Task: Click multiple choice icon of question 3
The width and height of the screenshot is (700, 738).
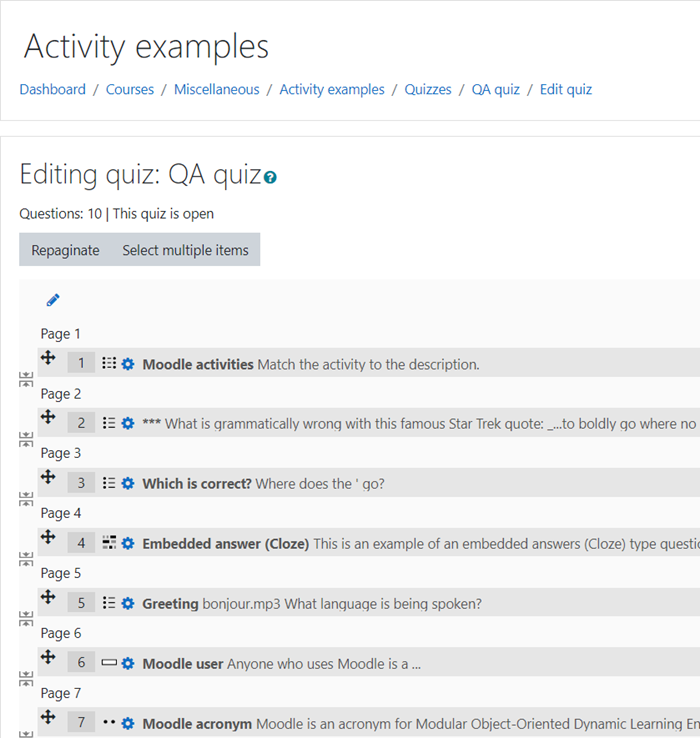Action: pos(109,483)
